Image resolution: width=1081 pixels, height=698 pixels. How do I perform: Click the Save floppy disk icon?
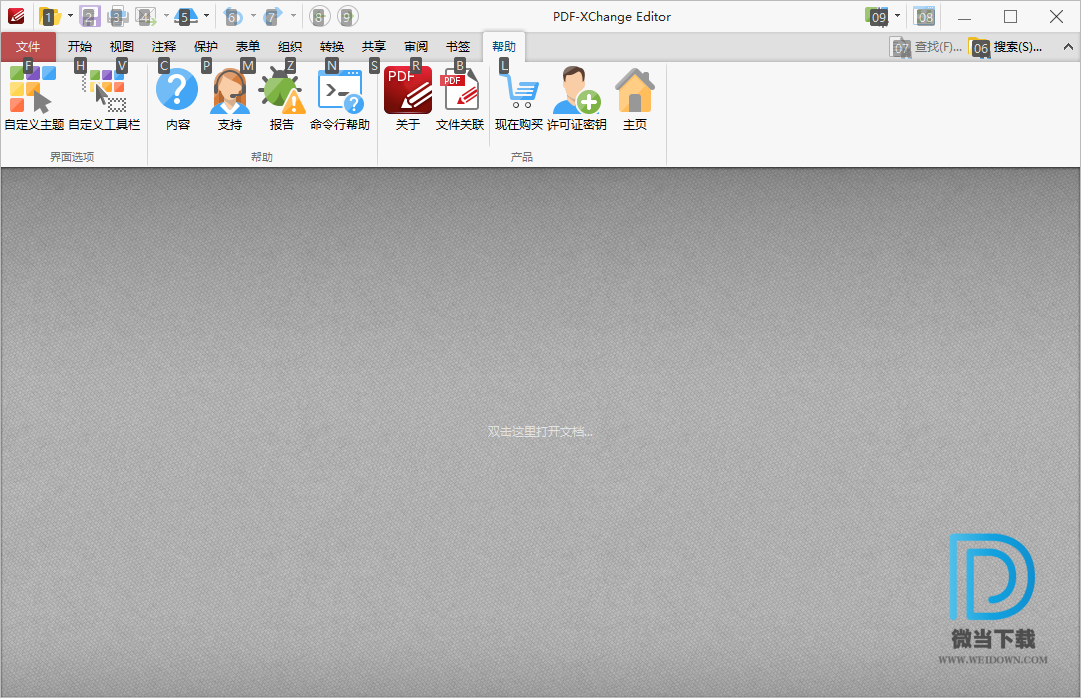coord(90,16)
